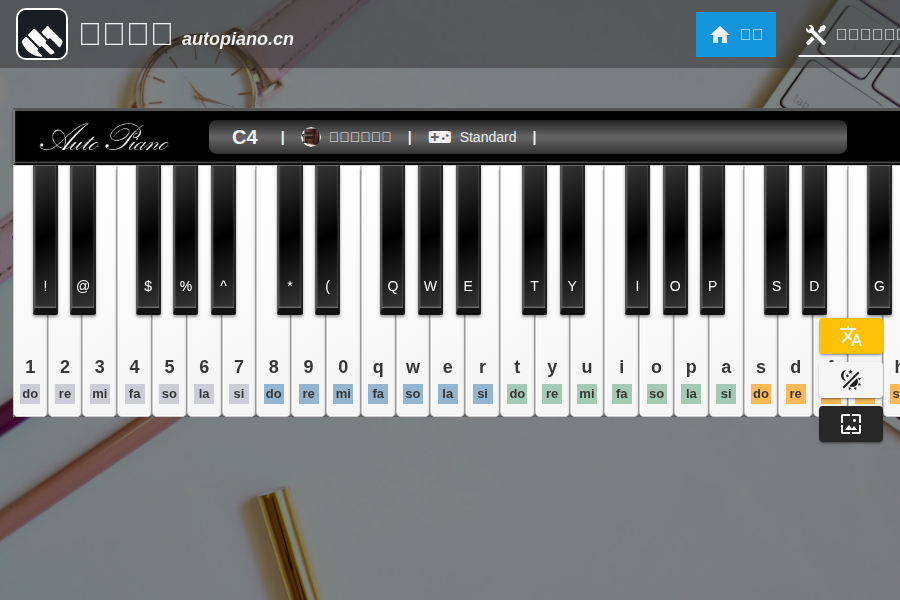Play the white key labeled 6
This screenshot has width=900, height=600.
coord(204,367)
